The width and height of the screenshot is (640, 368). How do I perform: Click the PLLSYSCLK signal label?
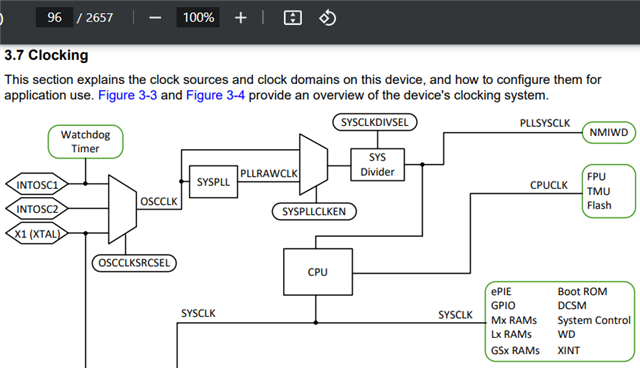pyautogui.click(x=544, y=123)
